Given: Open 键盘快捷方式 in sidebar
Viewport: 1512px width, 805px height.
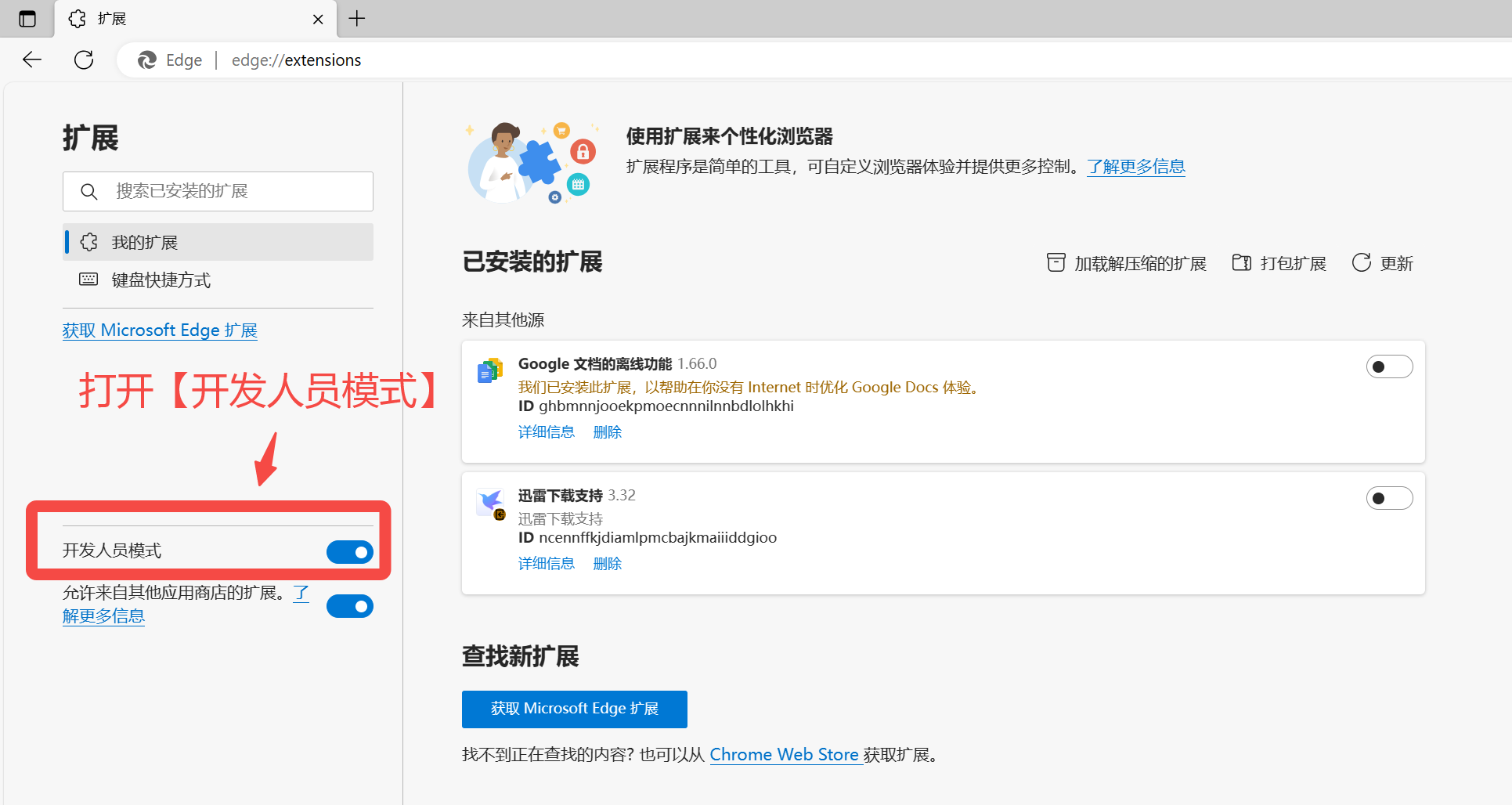Looking at the screenshot, I should (218, 280).
